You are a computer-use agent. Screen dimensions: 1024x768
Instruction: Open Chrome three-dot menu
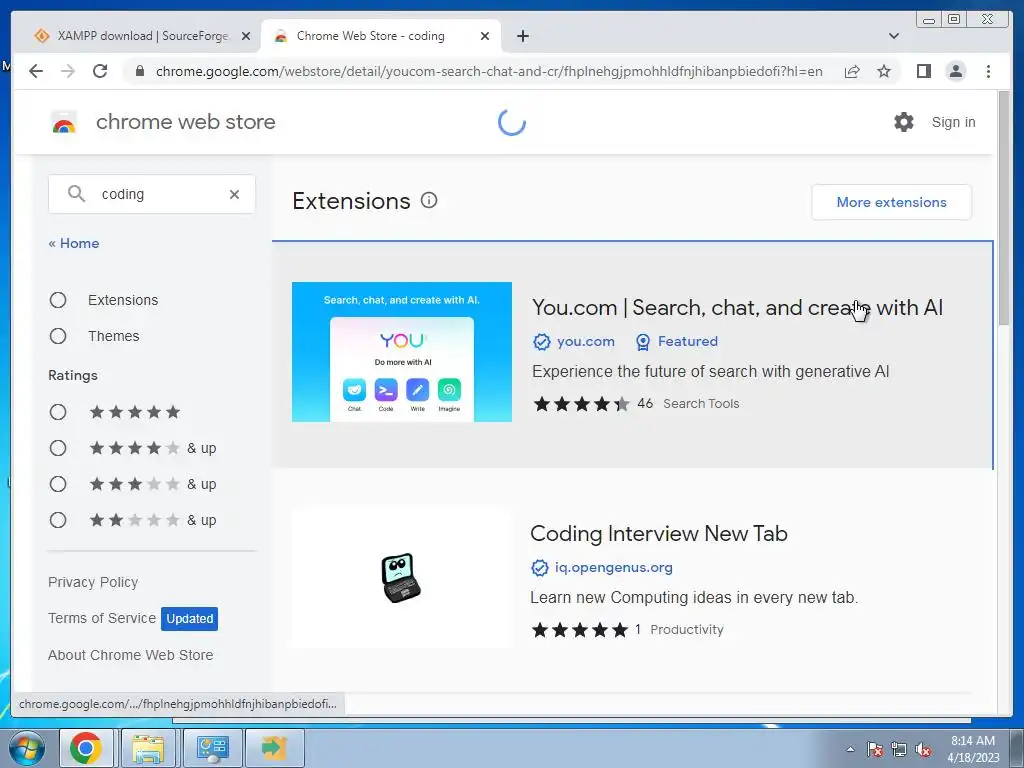pos(988,71)
